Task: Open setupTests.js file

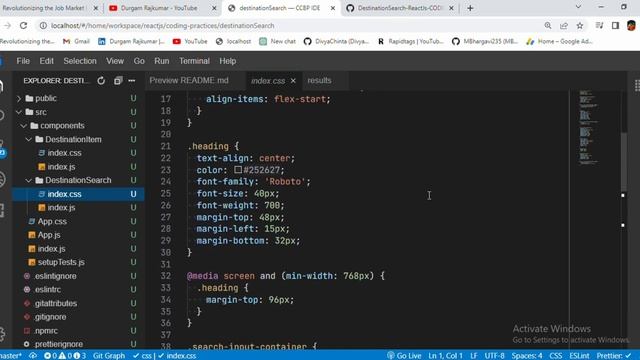Action: pos(61,262)
